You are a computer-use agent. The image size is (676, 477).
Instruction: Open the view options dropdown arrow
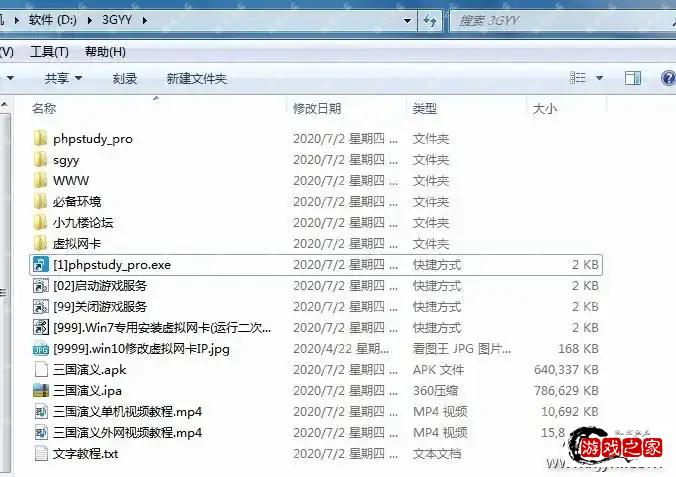600,78
